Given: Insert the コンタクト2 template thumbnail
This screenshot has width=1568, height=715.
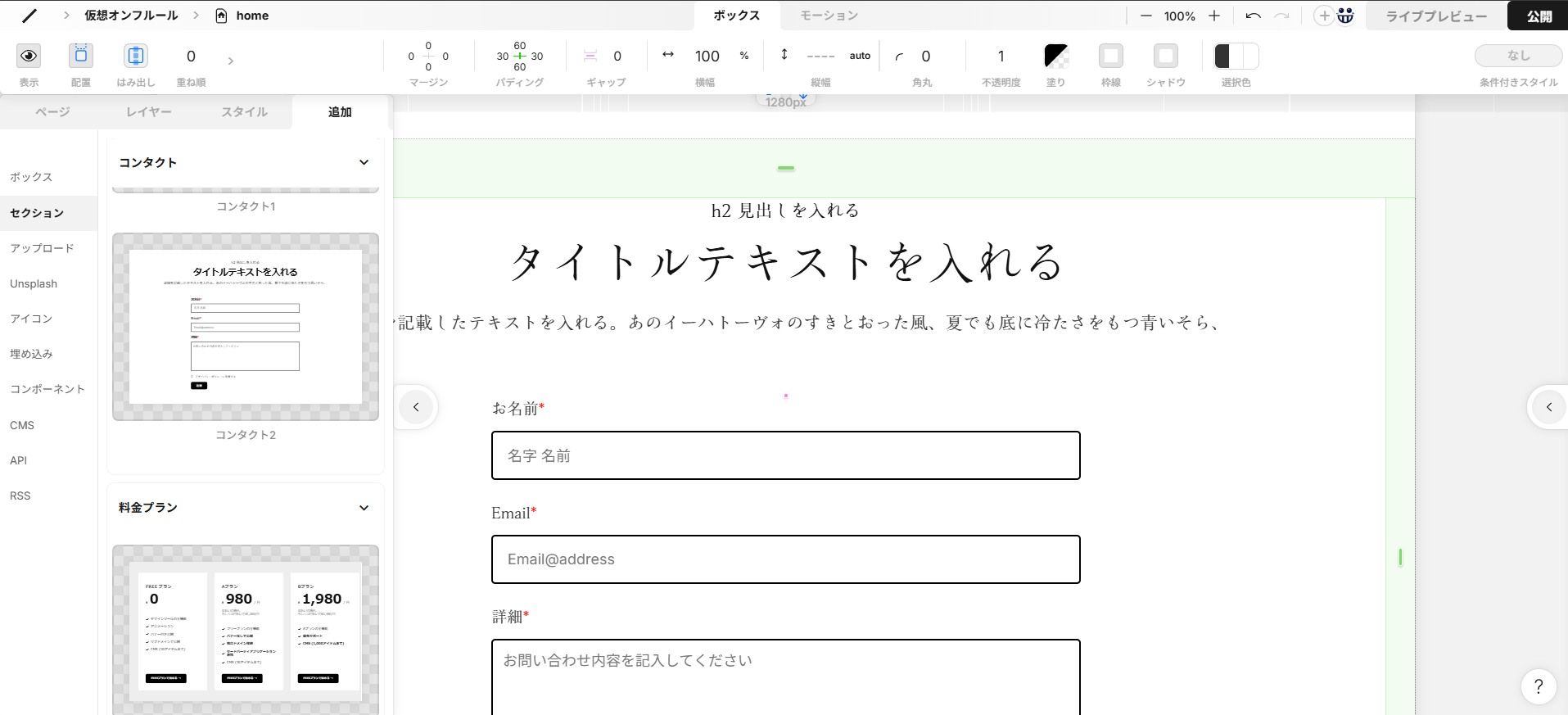Looking at the screenshot, I should 246,327.
